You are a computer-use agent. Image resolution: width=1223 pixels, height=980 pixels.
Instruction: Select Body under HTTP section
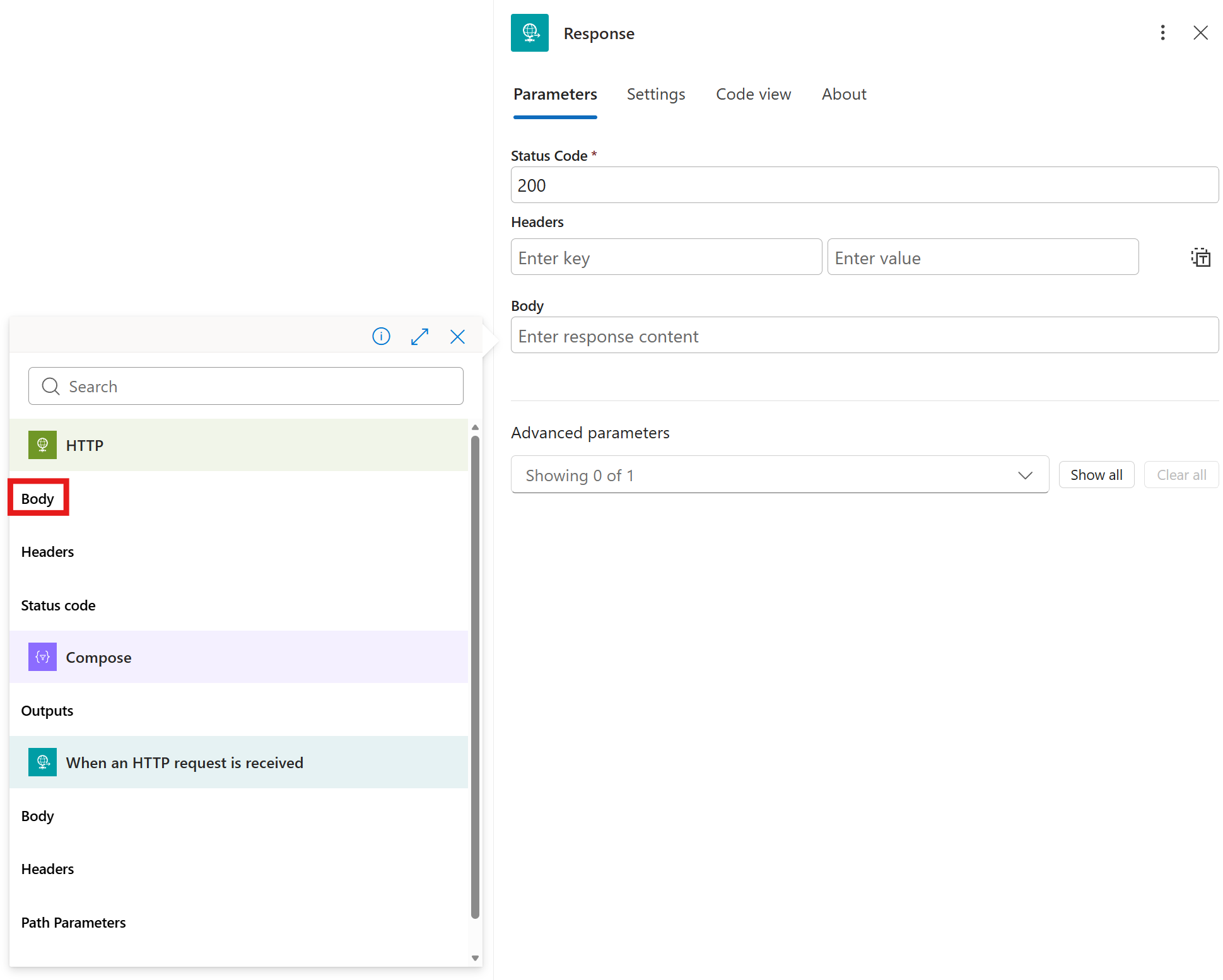pos(38,498)
